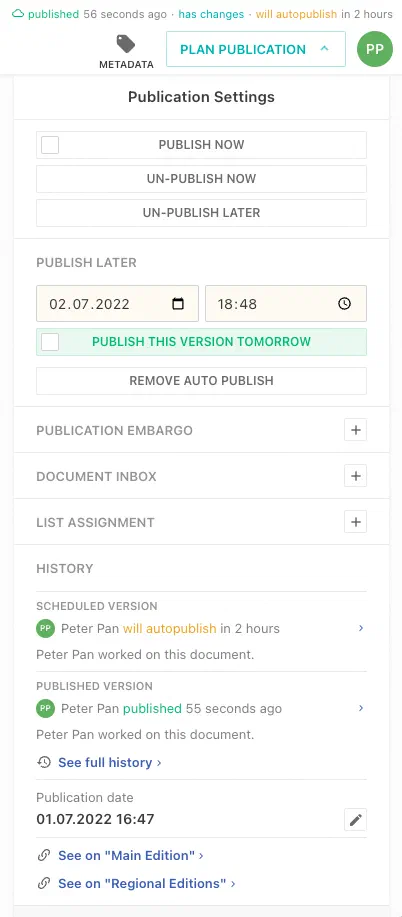Click the Publication Settings heading
Image resolution: width=402 pixels, height=917 pixels.
point(201,96)
